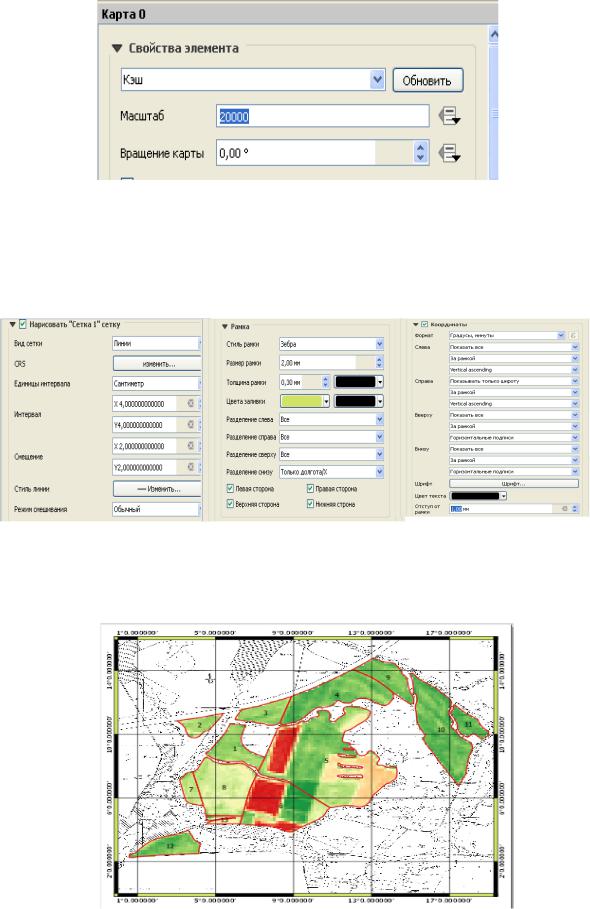Image resolution: width=590 pixels, height=909 pixels.
Task: Open Разделение сверху dropdown
Action: coord(332,454)
